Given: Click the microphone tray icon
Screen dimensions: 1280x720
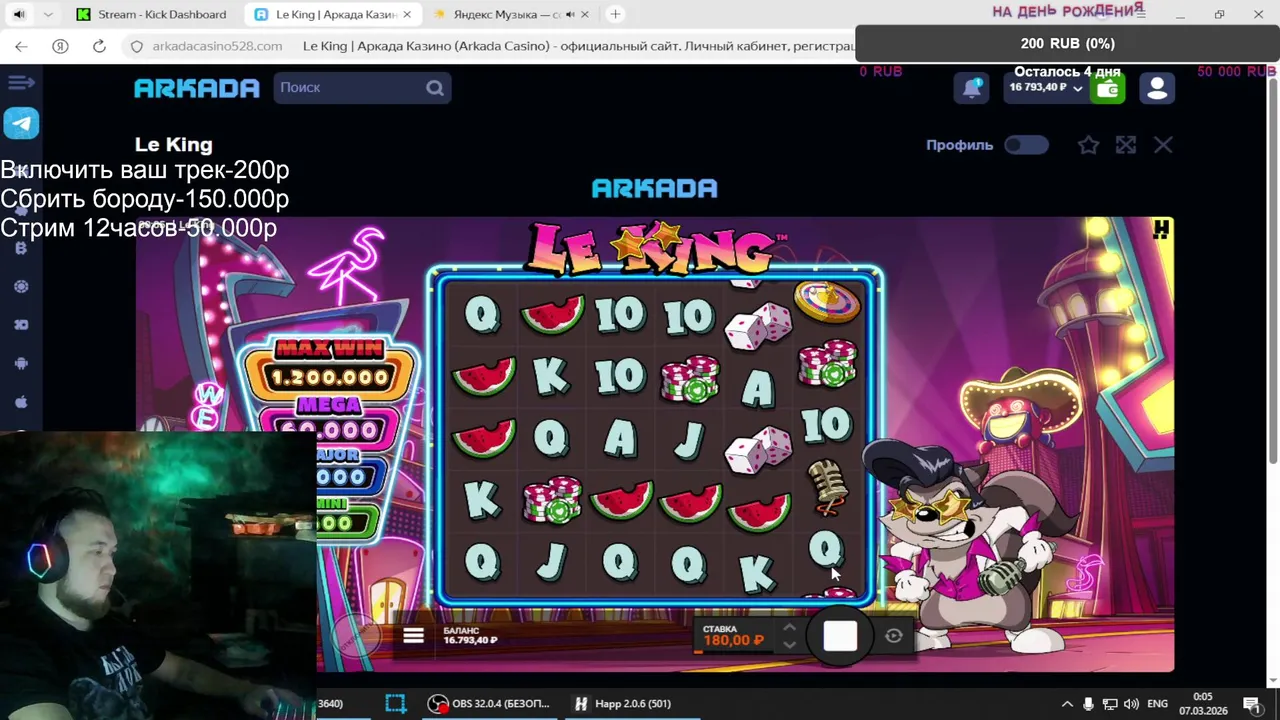Looking at the screenshot, I should click(1089, 704).
